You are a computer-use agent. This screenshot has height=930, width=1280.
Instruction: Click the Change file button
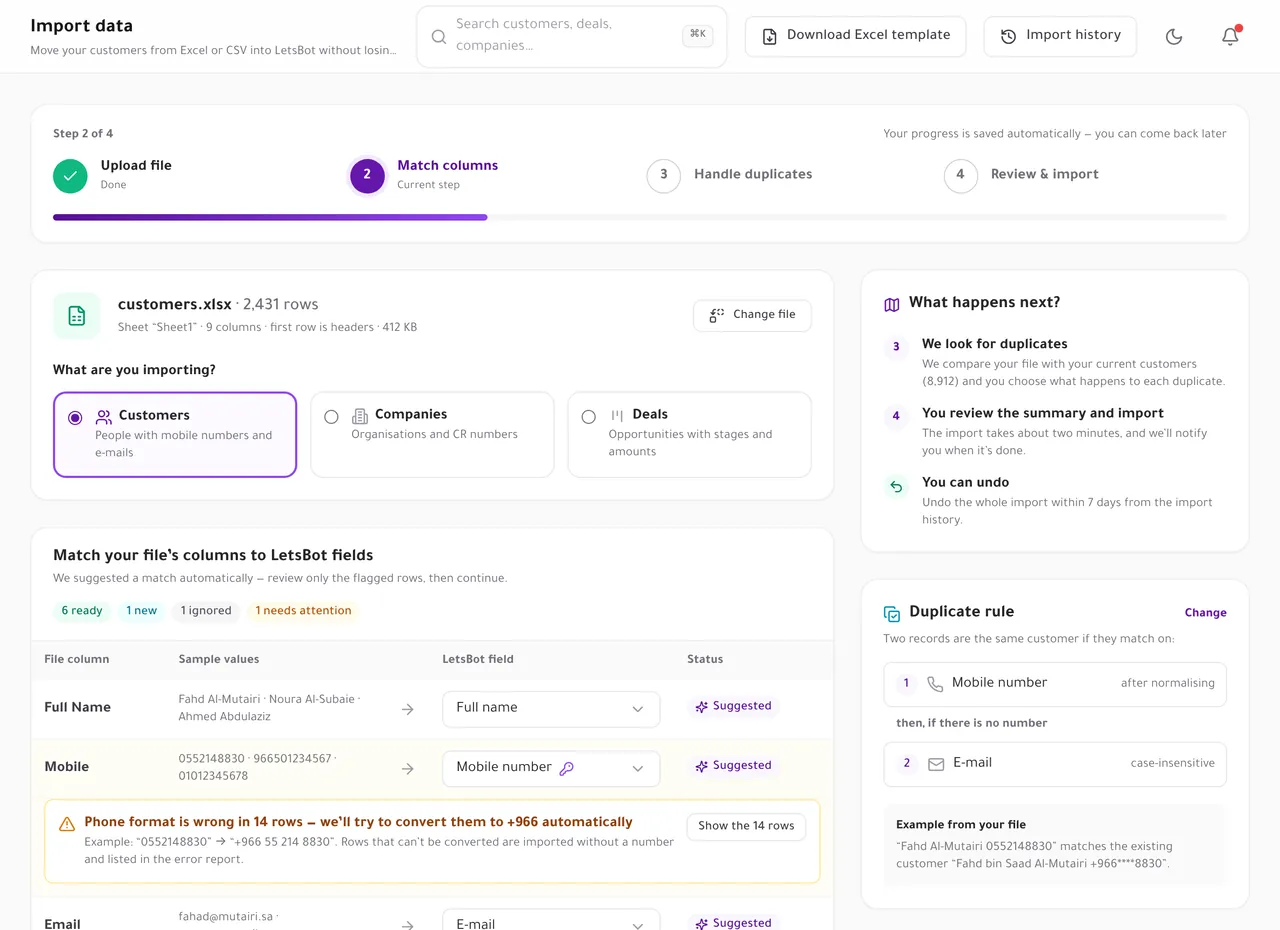pos(752,315)
